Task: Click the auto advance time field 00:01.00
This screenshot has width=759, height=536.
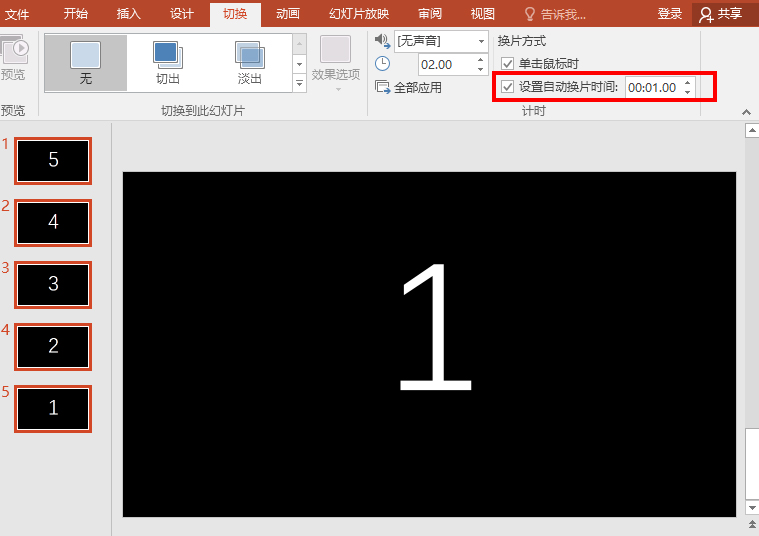Action: [653, 88]
